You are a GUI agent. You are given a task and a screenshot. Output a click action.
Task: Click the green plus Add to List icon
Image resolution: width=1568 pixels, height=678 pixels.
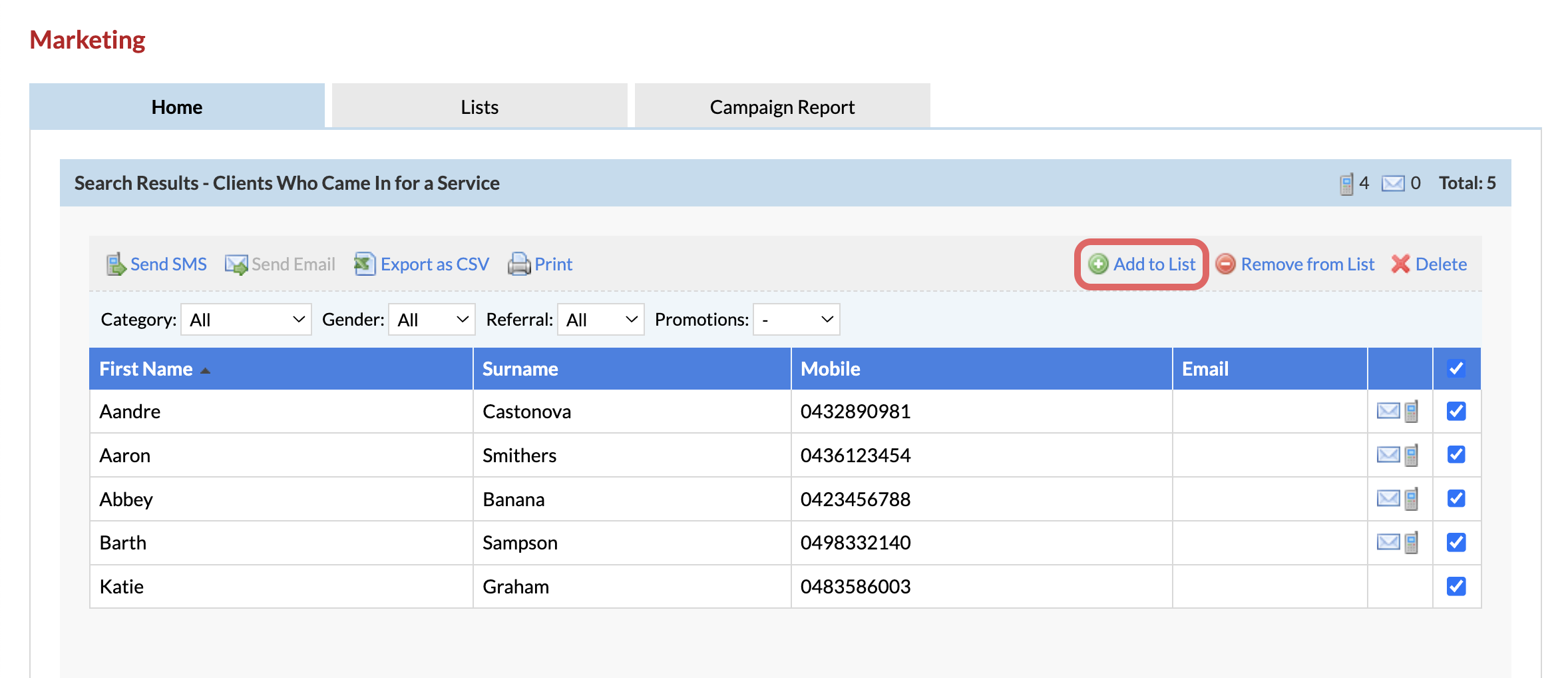pyautogui.click(x=1098, y=264)
